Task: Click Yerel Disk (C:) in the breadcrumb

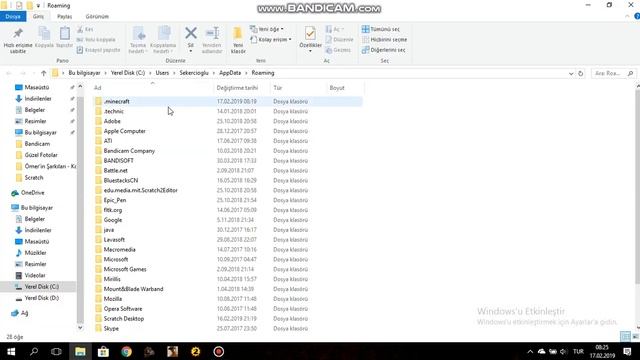Action: (128, 73)
